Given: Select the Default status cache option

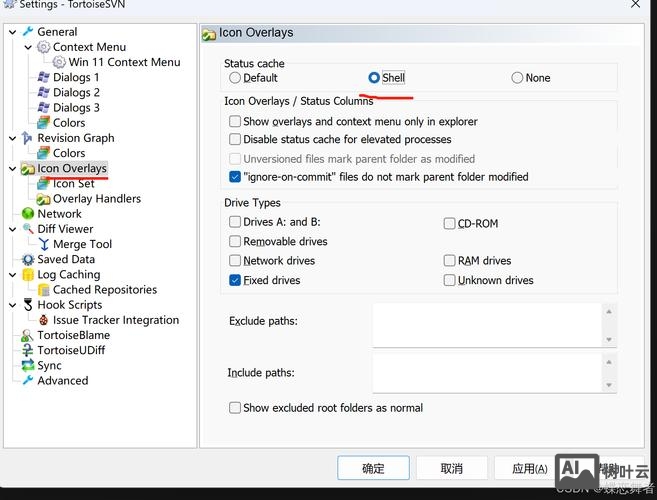Looking at the screenshot, I should click(235, 78).
